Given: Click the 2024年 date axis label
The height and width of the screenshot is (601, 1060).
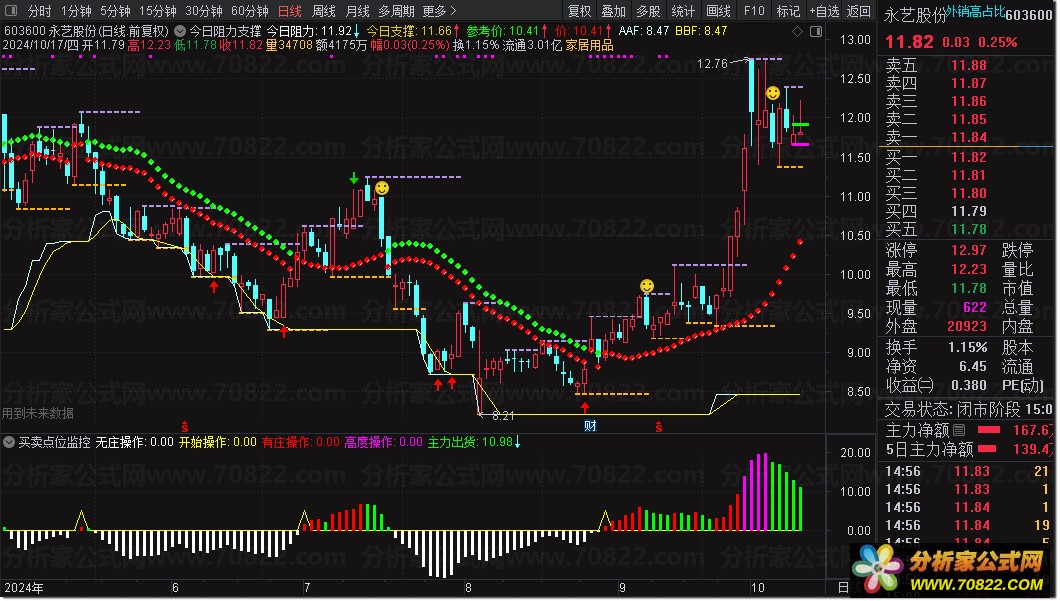Looking at the screenshot, I should 24,587.
